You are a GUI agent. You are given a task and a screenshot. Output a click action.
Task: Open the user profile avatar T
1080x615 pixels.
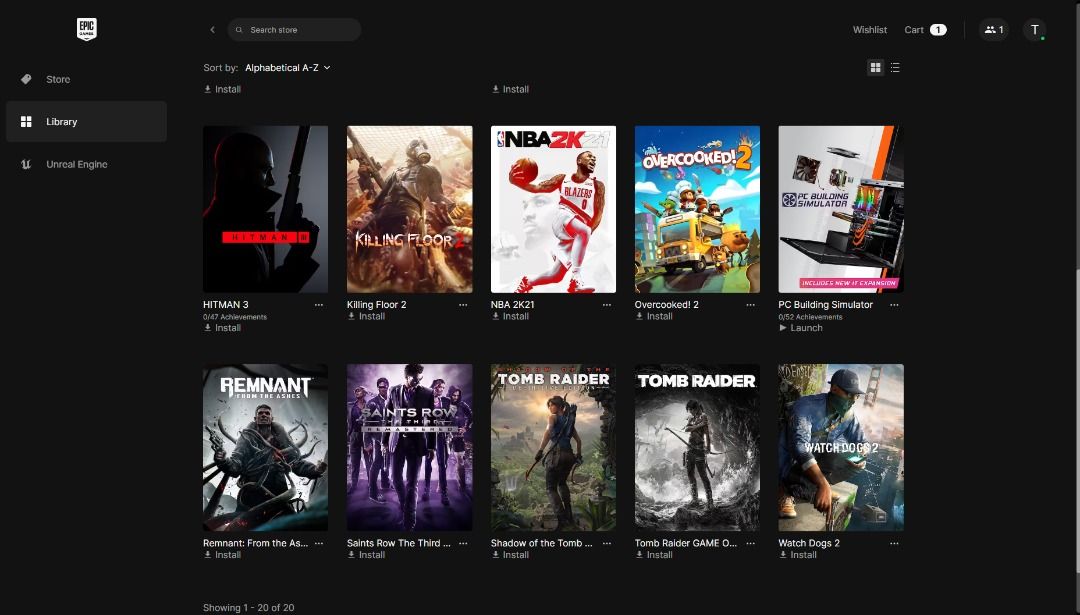1035,30
